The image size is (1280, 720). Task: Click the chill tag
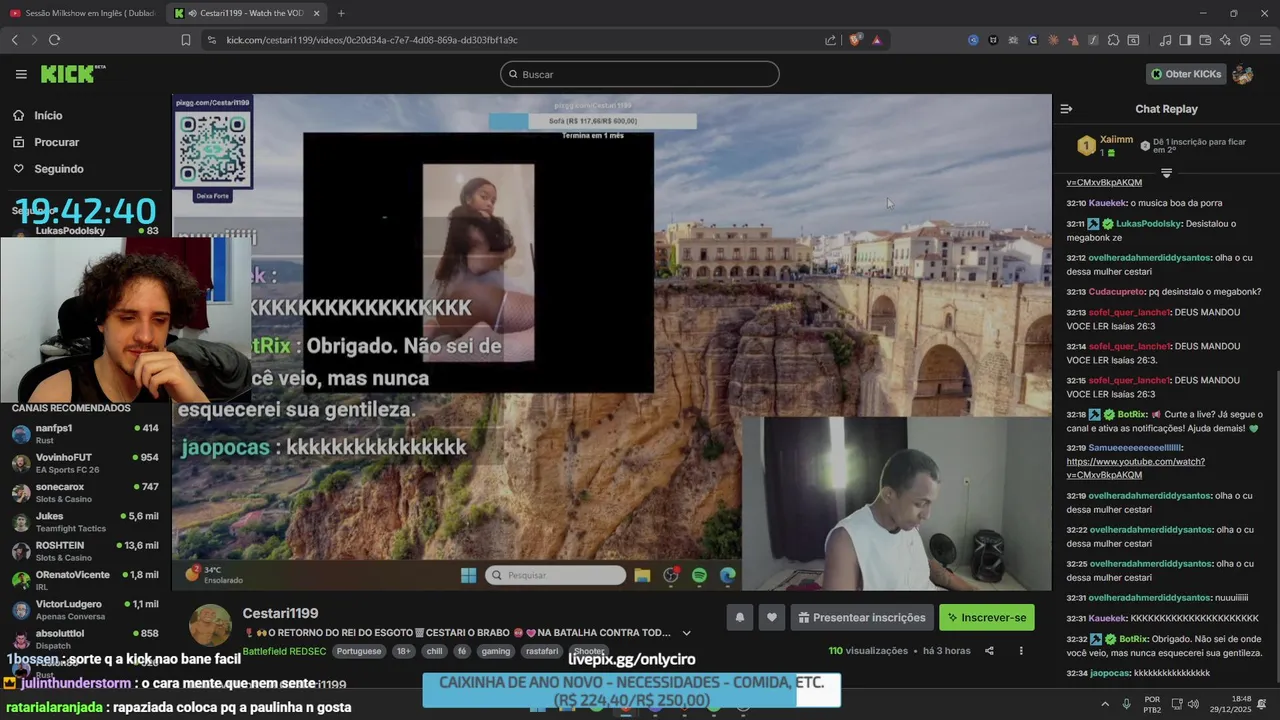pos(434,651)
